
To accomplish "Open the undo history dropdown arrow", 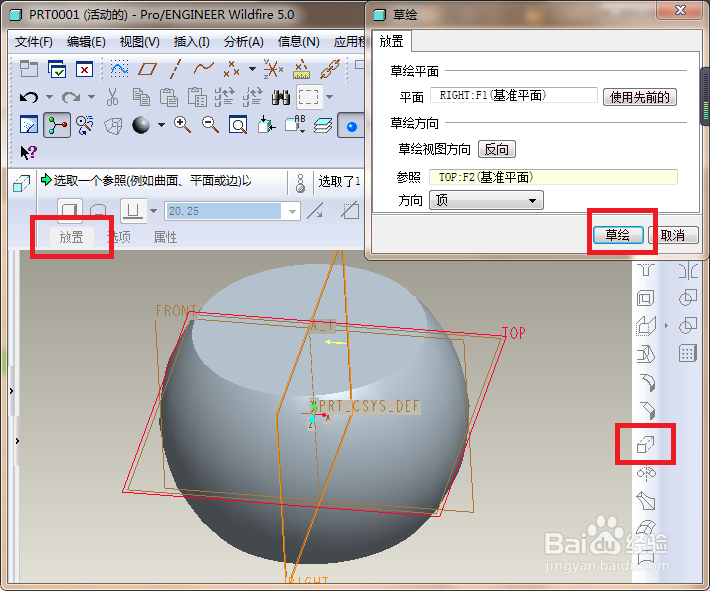I will pyautogui.click(x=49, y=97).
